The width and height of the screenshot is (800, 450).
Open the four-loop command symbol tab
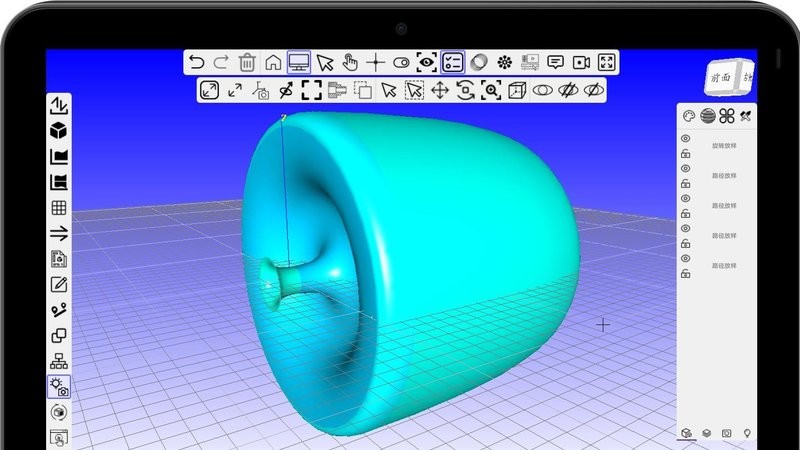pyautogui.click(x=727, y=116)
